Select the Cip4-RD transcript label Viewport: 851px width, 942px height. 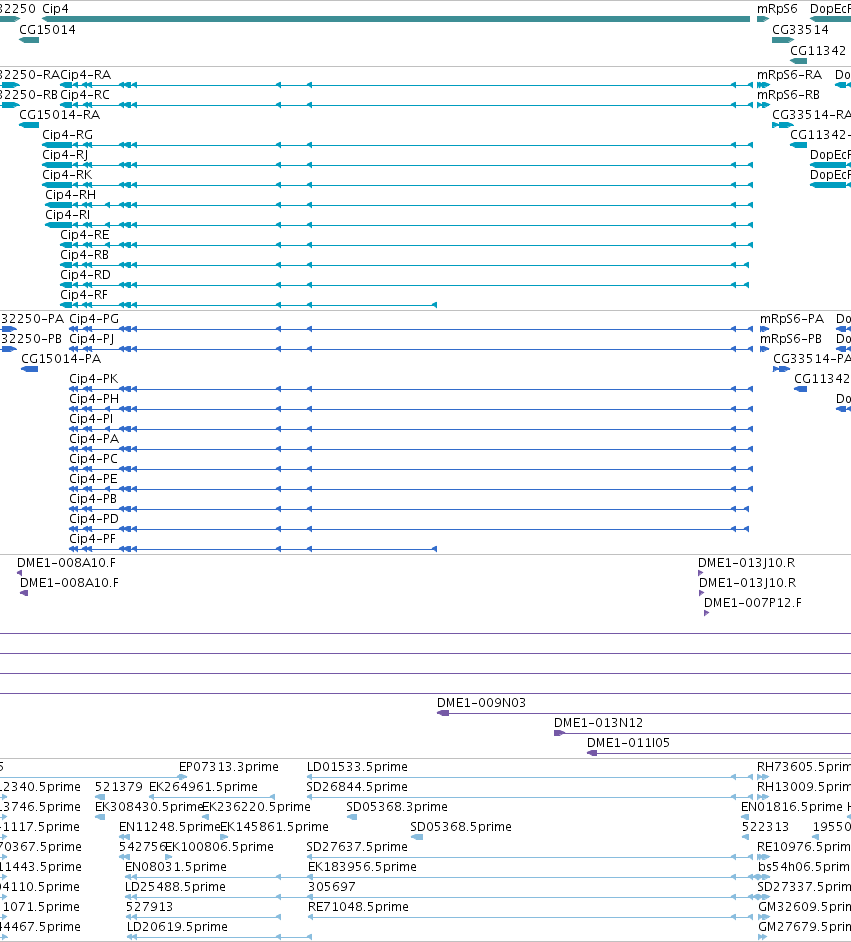click(x=85, y=275)
